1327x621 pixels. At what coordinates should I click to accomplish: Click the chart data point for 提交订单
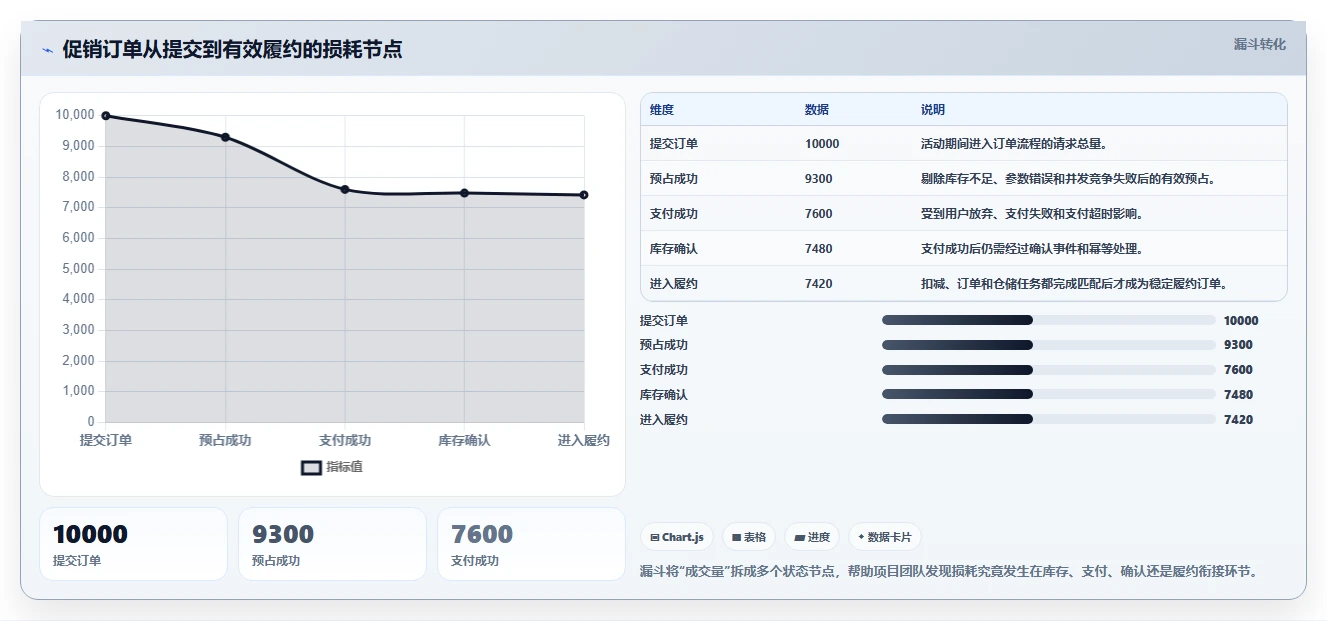coord(106,116)
